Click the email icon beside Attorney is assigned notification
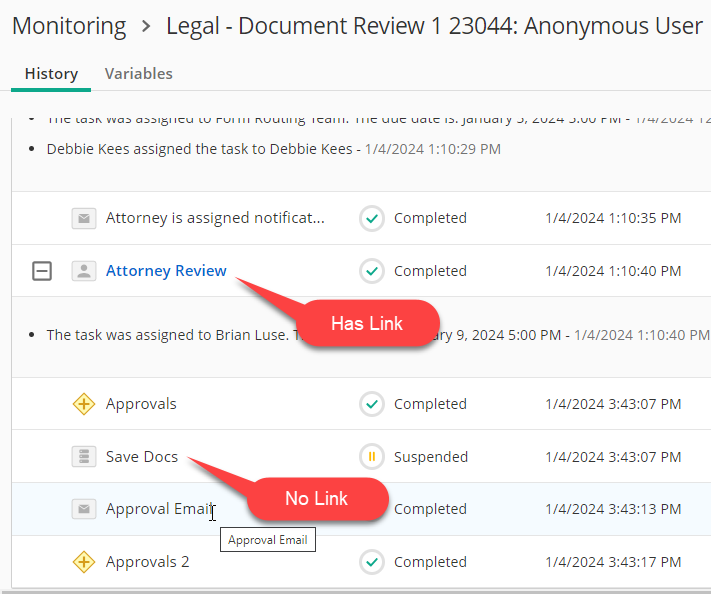This screenshot has width=711, height=594. point(84,219)
